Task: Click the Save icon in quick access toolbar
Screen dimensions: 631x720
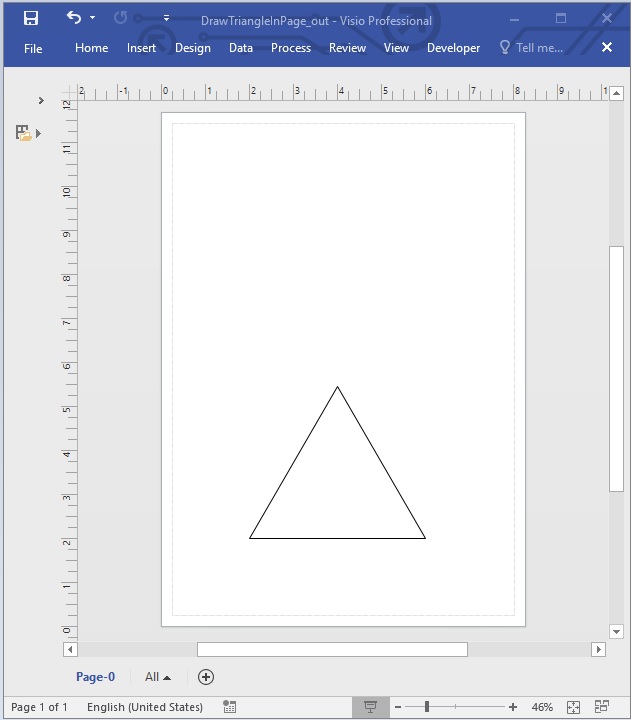Action: coord(31,18)
